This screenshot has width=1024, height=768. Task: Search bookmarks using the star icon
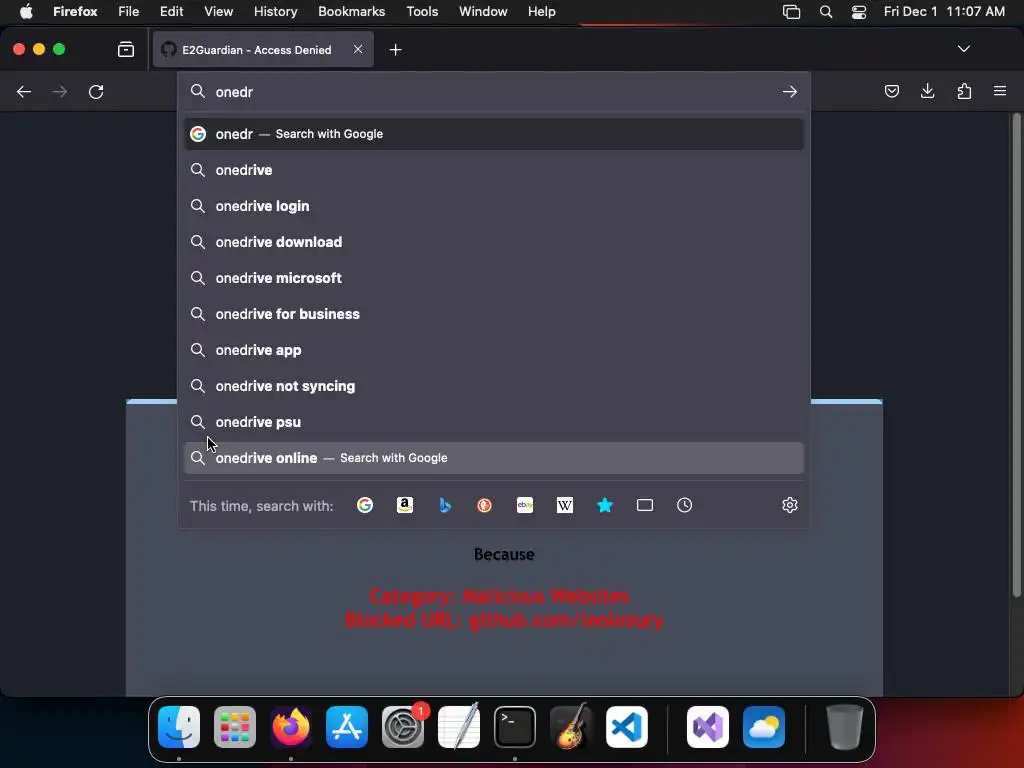point(605,505)
